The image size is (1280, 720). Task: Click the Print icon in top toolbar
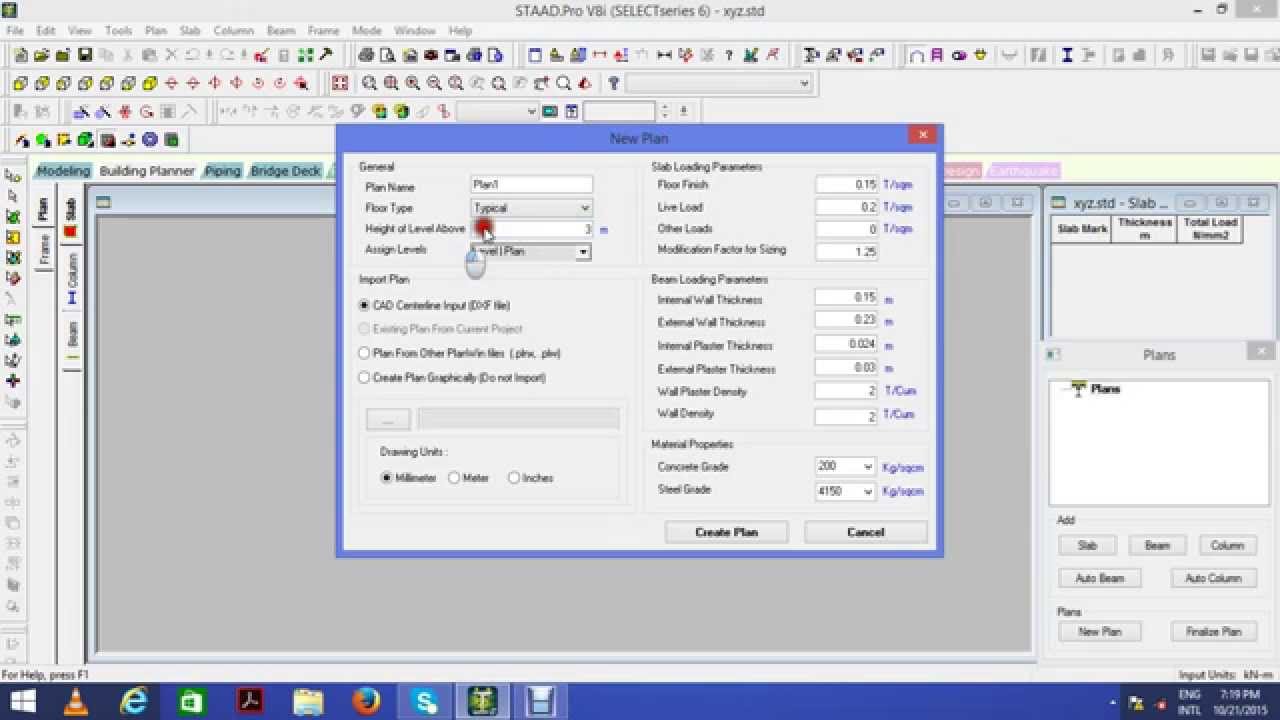coord(365,55)
